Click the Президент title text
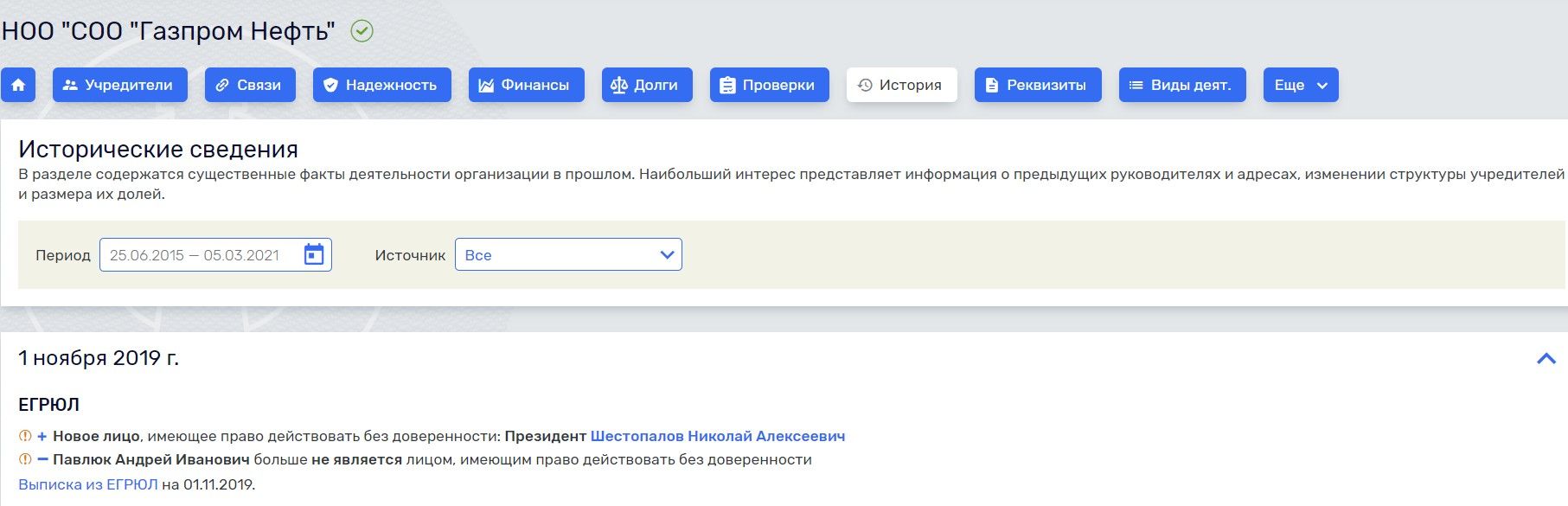 545,436
